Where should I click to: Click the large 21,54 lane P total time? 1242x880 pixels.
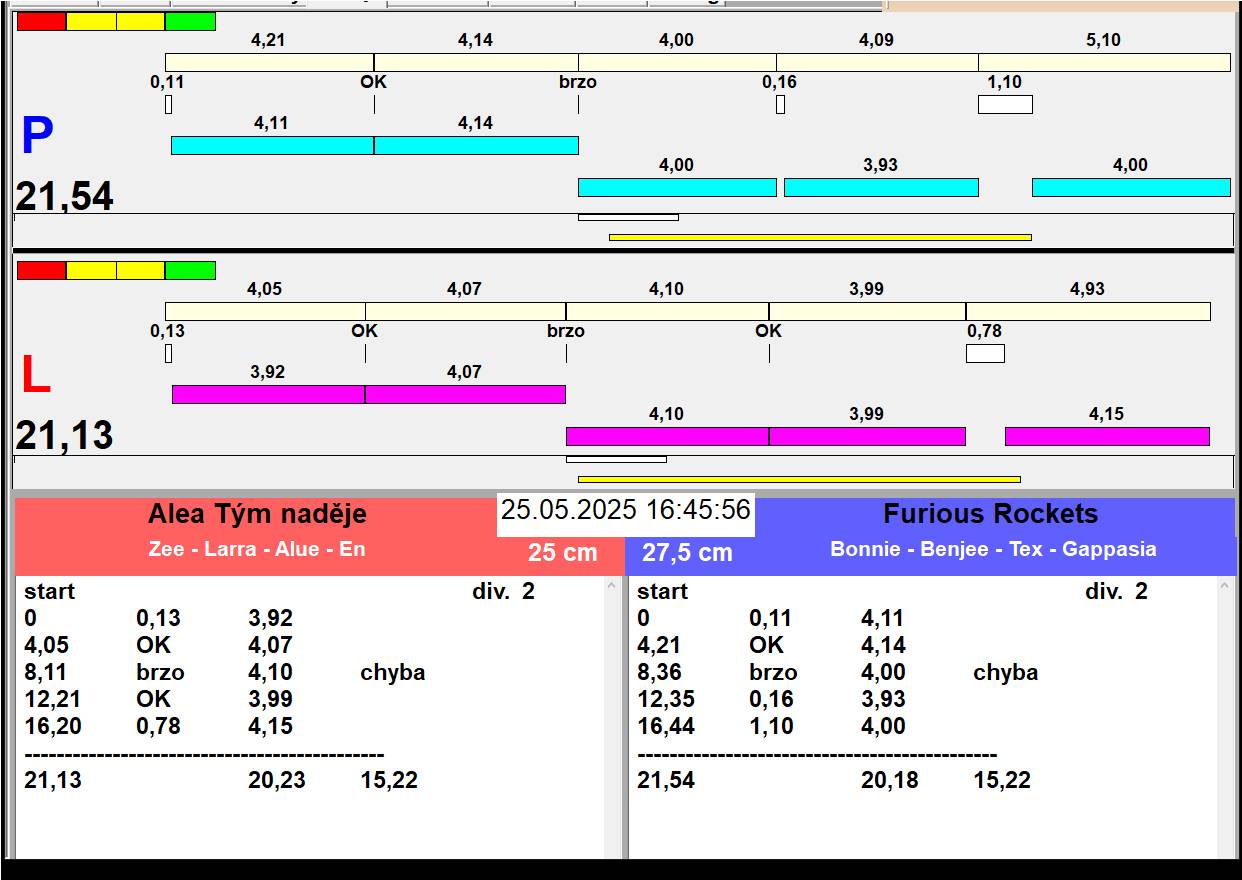pyautogui.click(x=64, y=196)
